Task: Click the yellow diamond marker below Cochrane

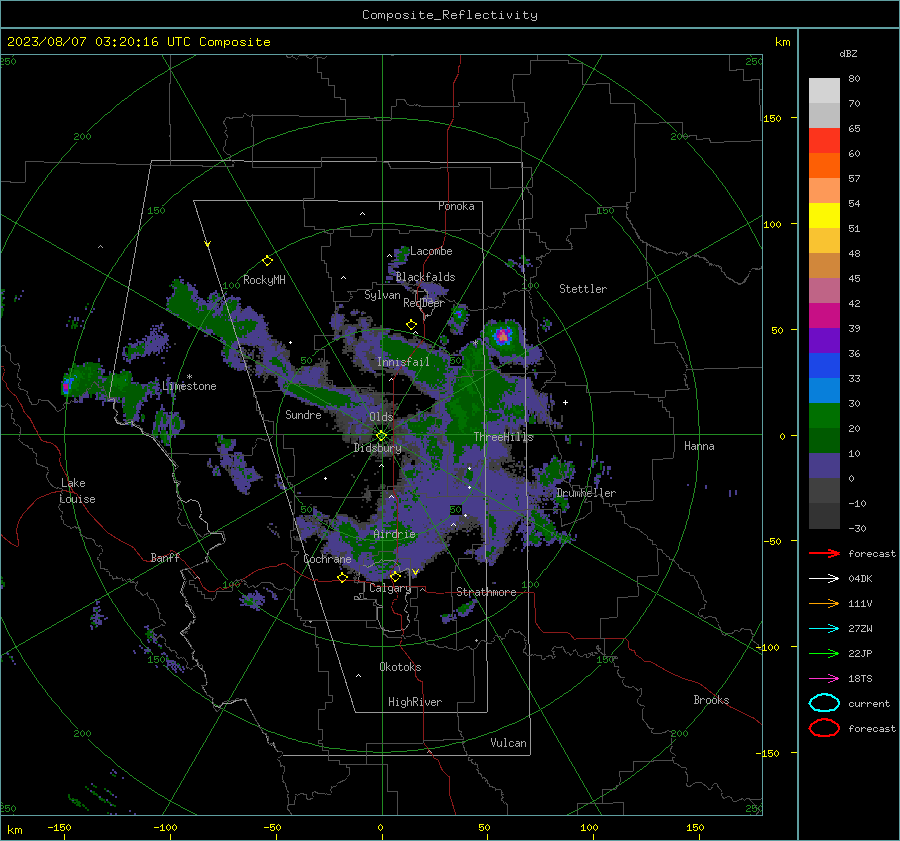Action: tap(342, 578)
